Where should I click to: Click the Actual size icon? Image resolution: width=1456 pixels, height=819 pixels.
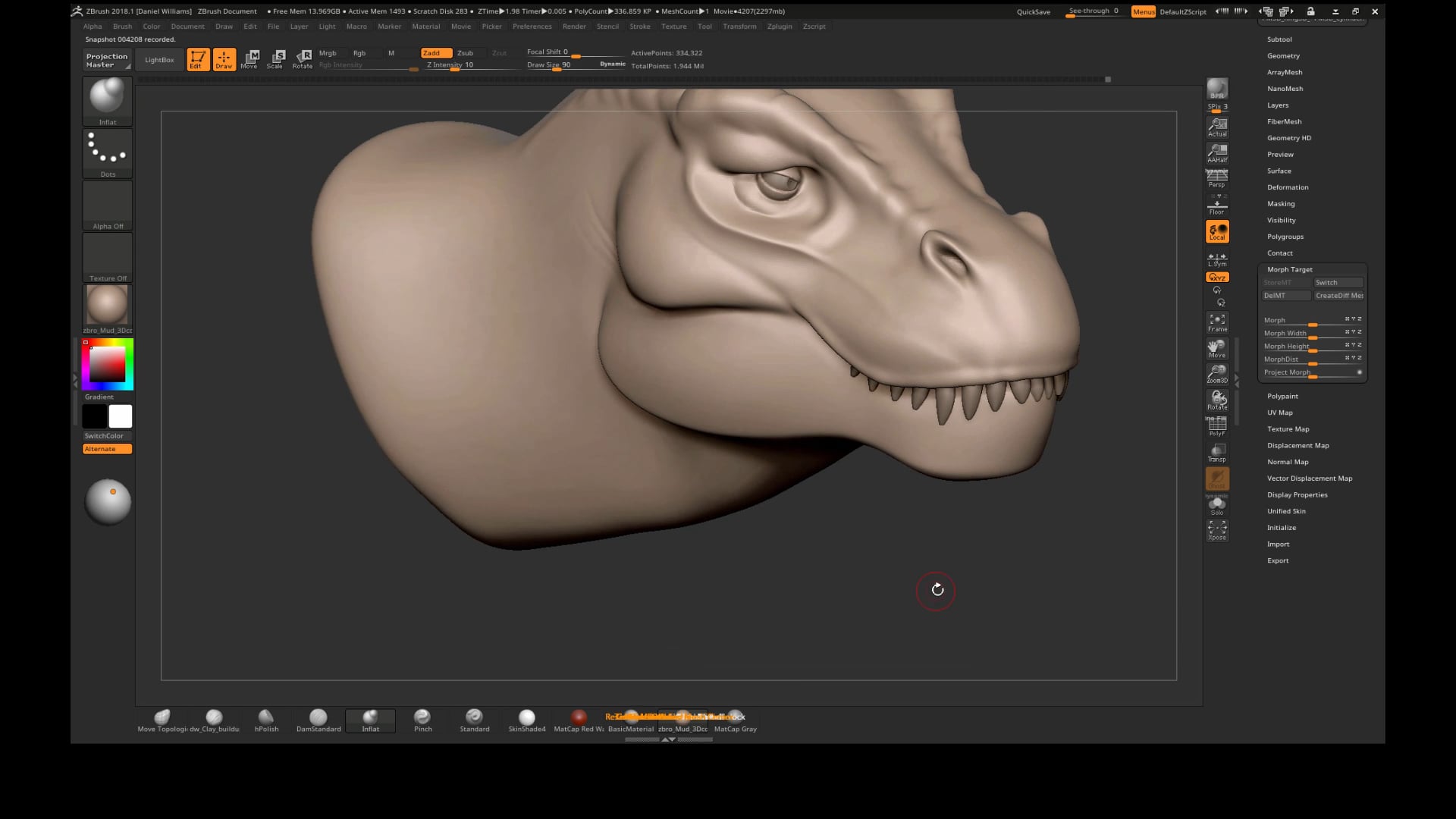tap(1217, 127)
